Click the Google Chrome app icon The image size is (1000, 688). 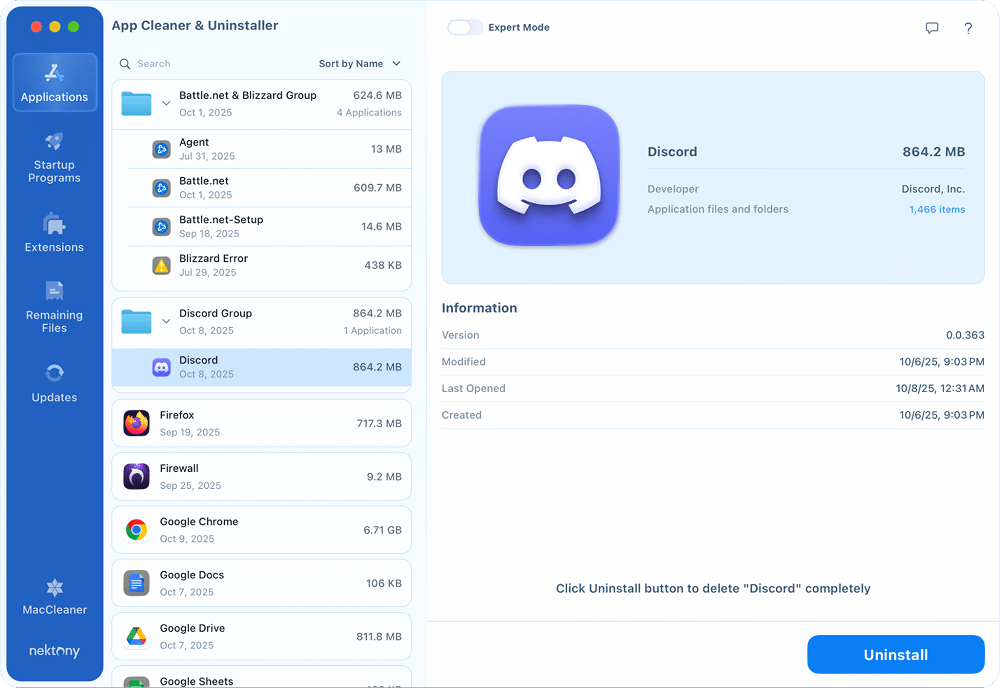135,529
